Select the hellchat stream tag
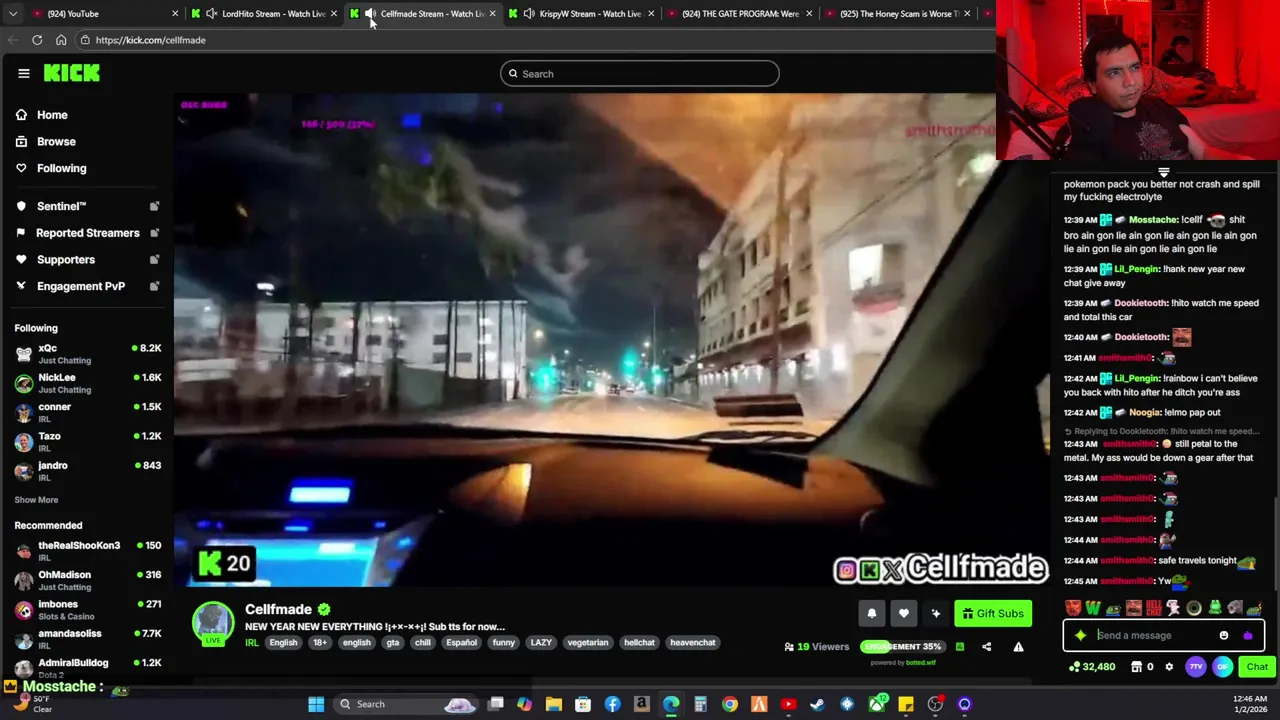Screen dimensions: 1280x720 [x=639, y=643]
